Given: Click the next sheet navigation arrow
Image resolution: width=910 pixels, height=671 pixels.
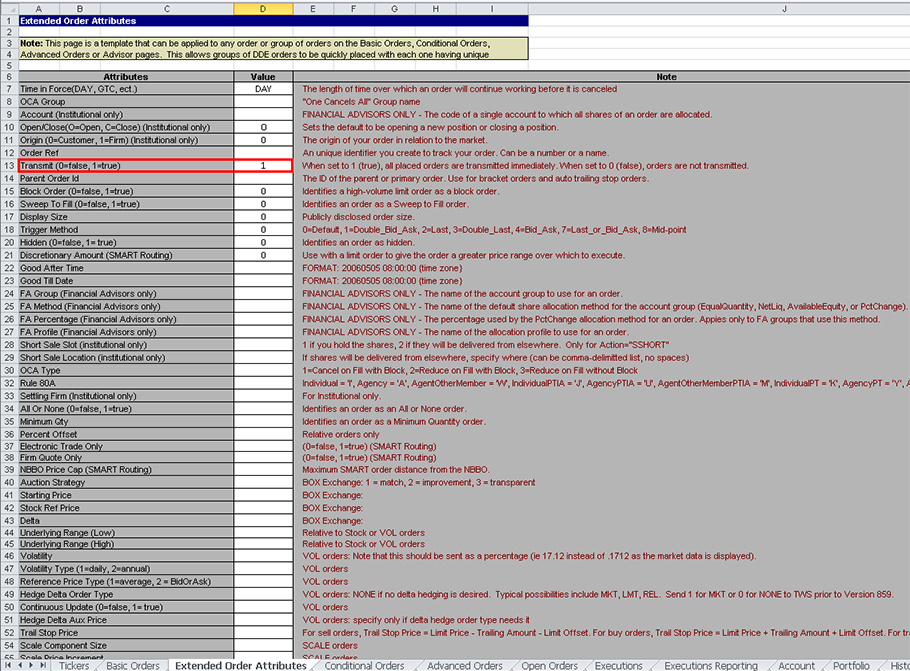Looking at the screenshot, I should click(31, 665).
